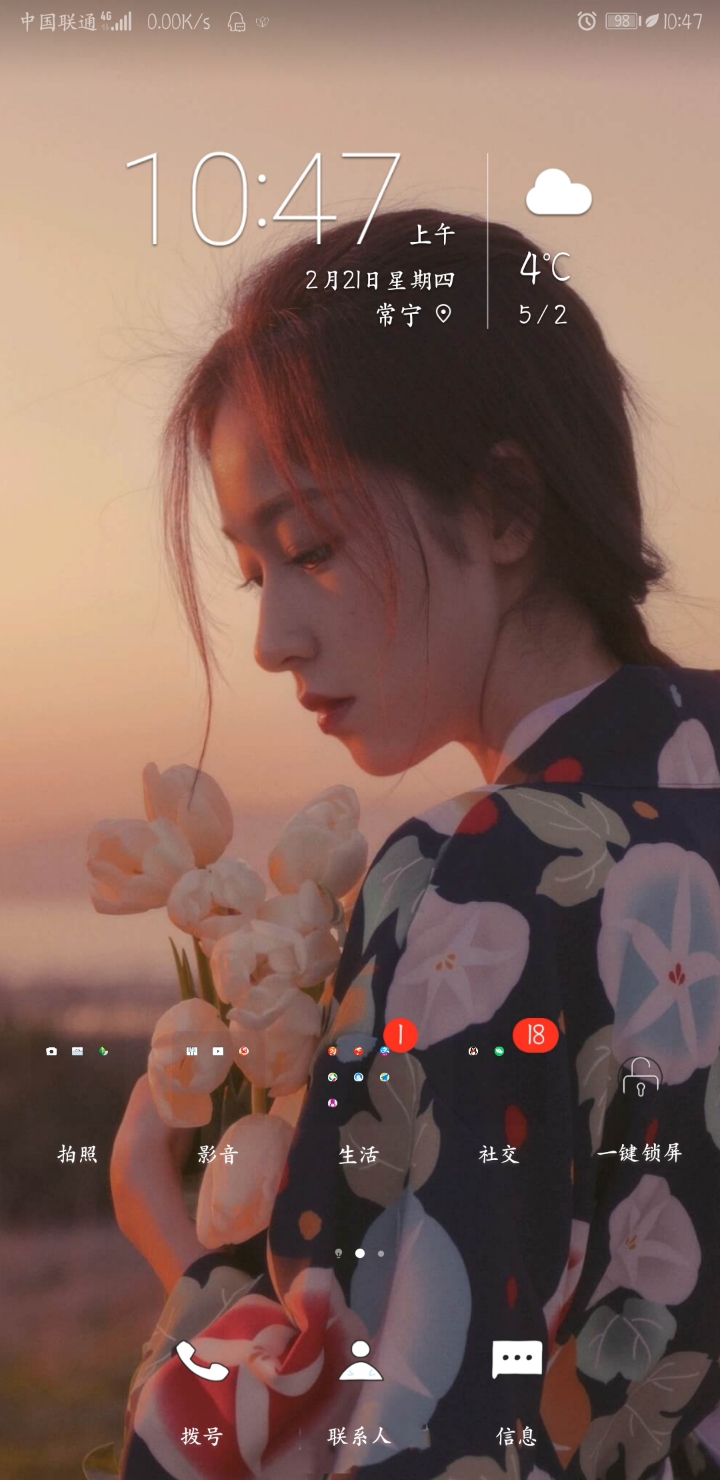Select the rightmost page indicator dot
The height and width of the screenshot is (1480, 720).
(381, 1253)
